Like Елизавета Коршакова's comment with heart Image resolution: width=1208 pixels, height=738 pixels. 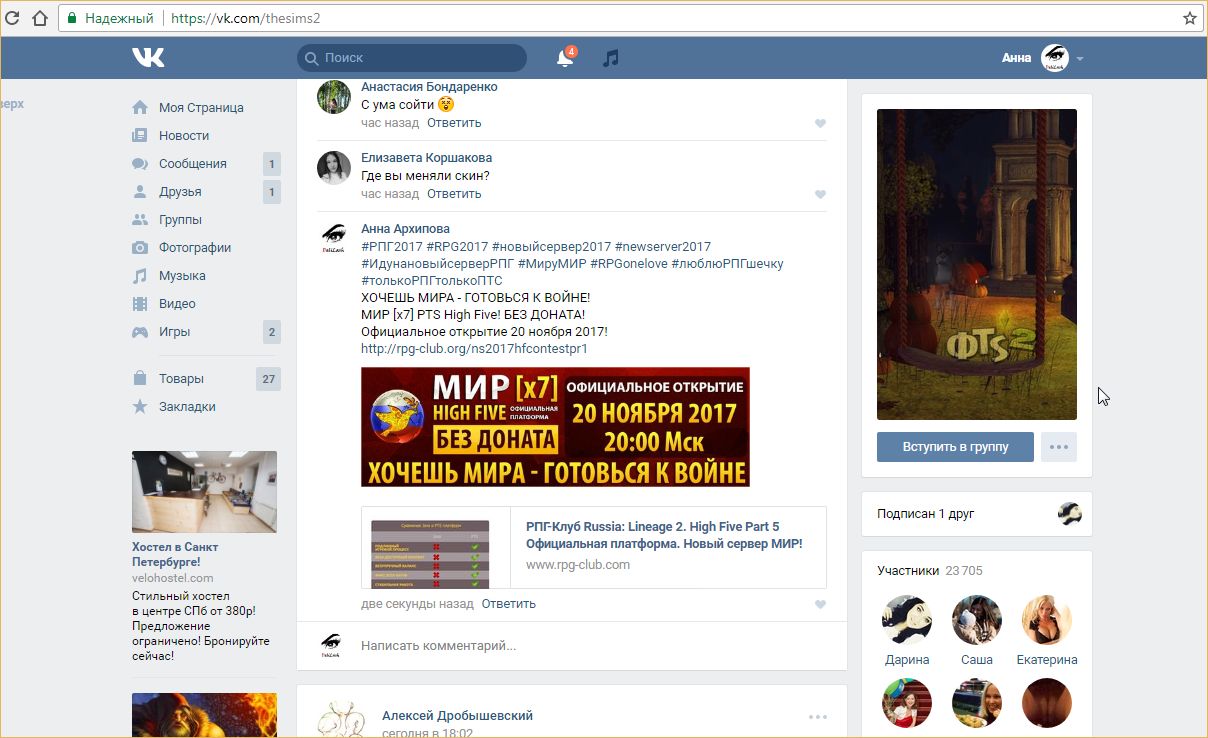pyautogui.click(x=820, y=194)
